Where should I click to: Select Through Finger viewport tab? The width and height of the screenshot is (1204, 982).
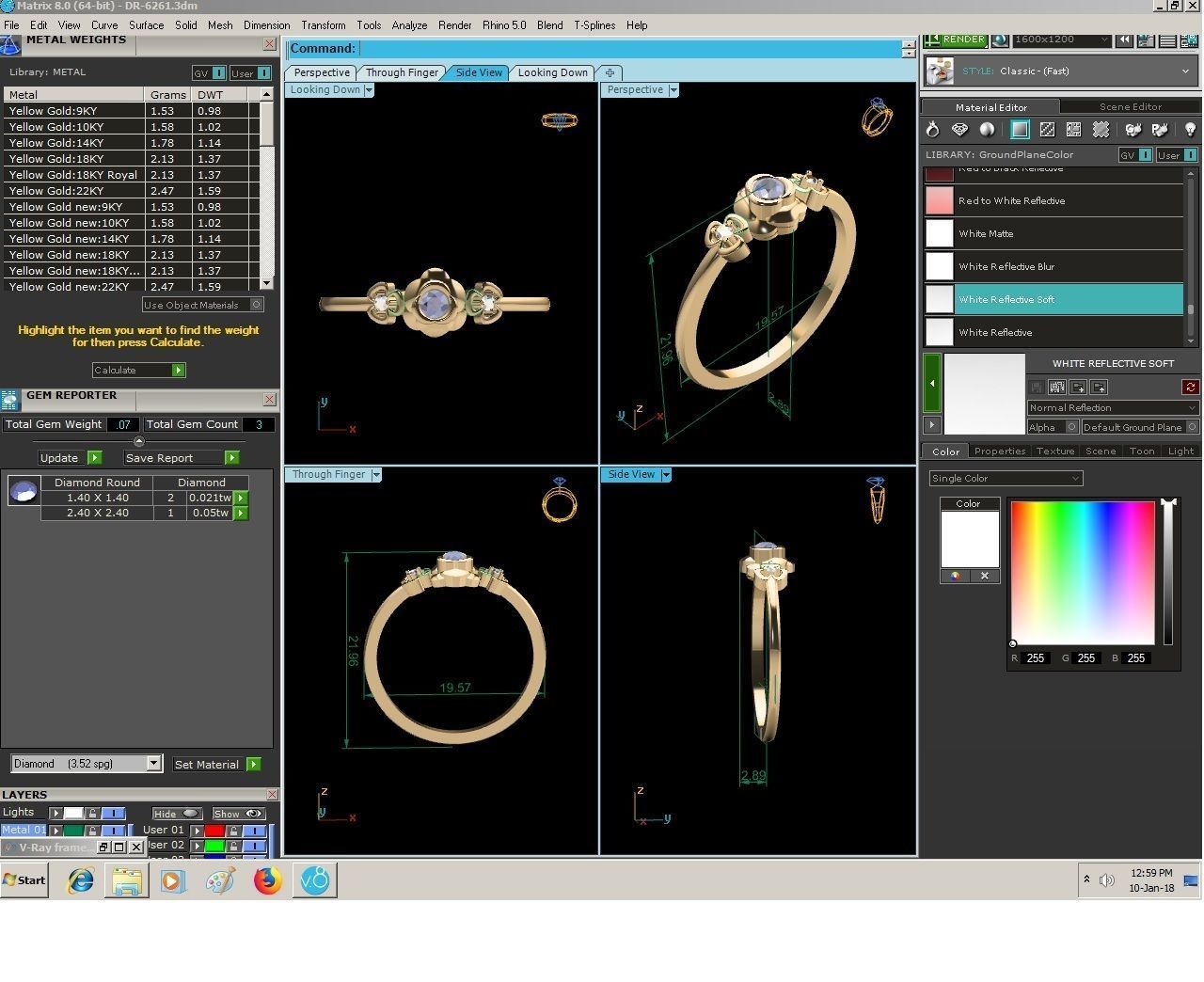[x=402, y=72]
